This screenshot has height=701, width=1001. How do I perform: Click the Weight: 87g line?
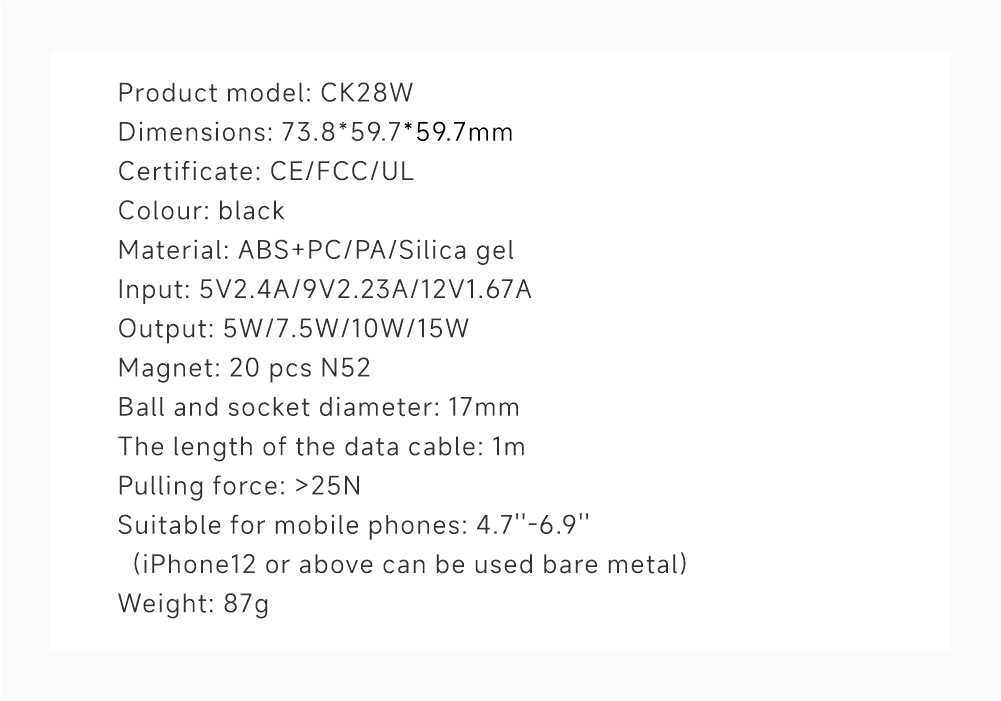pos(193,604)
